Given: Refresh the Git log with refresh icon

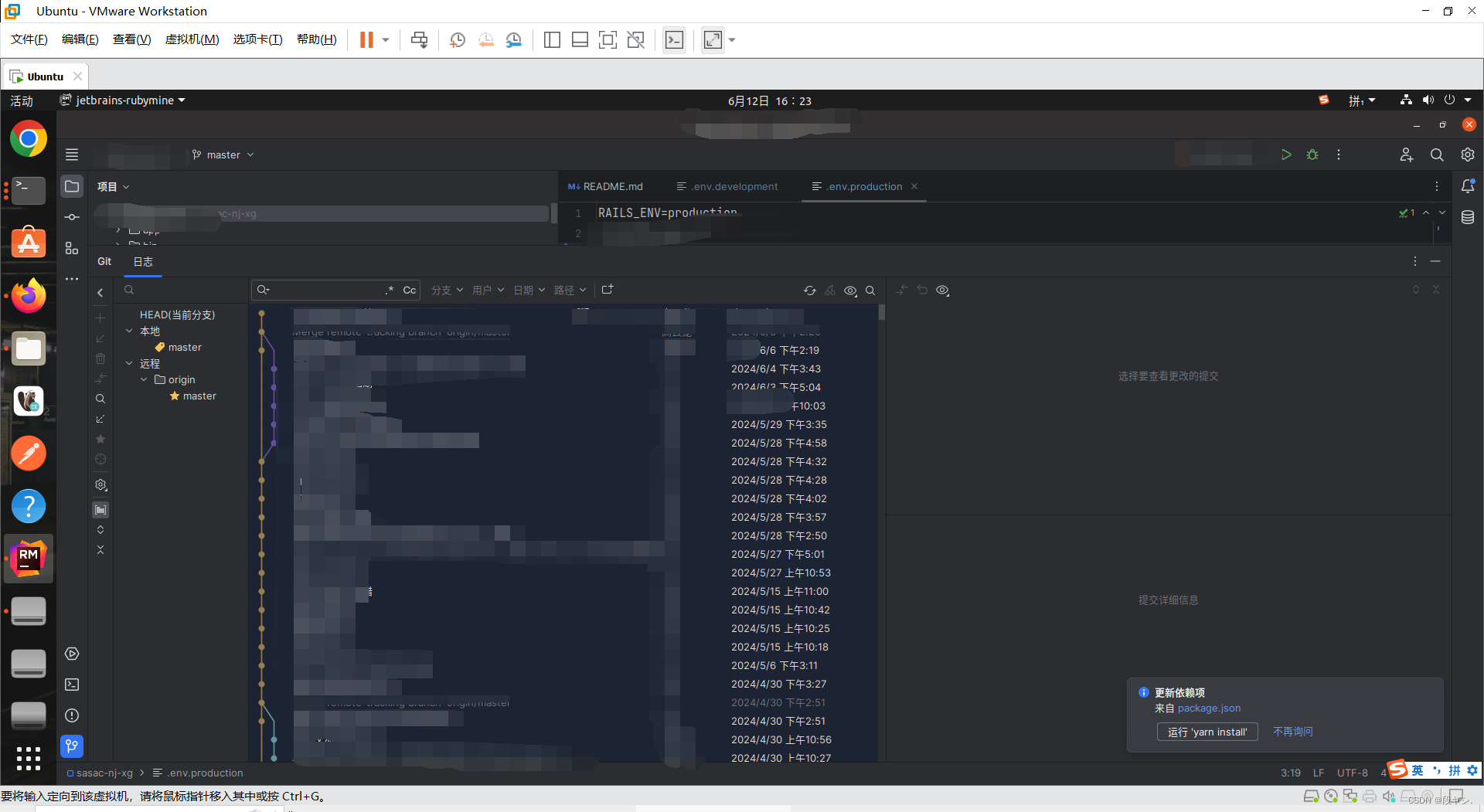Looking at the screenshot, I should pyautogui.click(x=810, y=290).
